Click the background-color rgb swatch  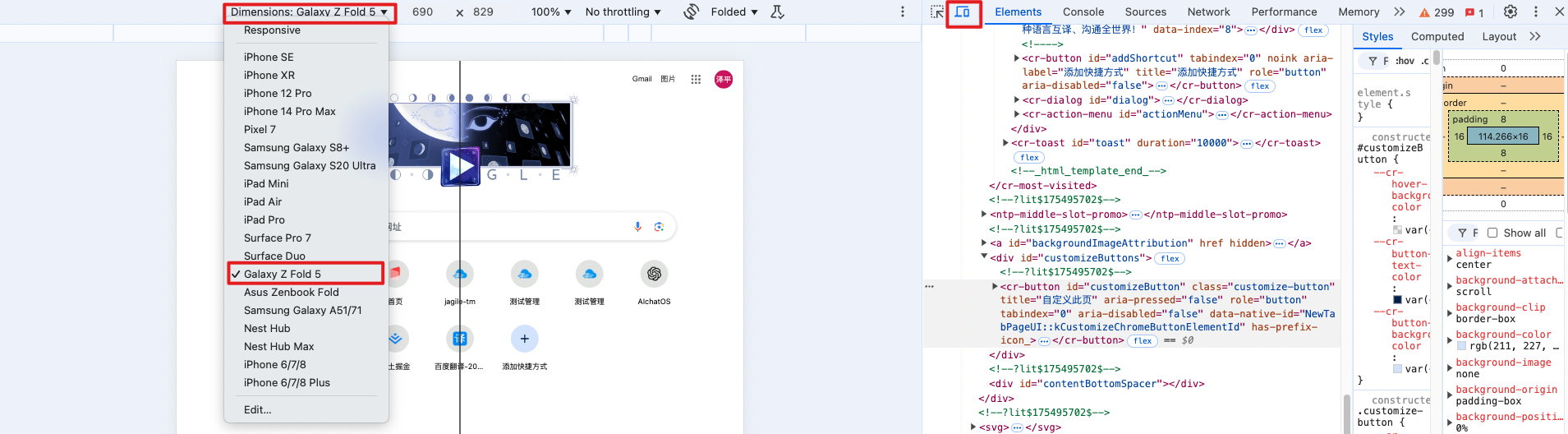point(1462,347)
